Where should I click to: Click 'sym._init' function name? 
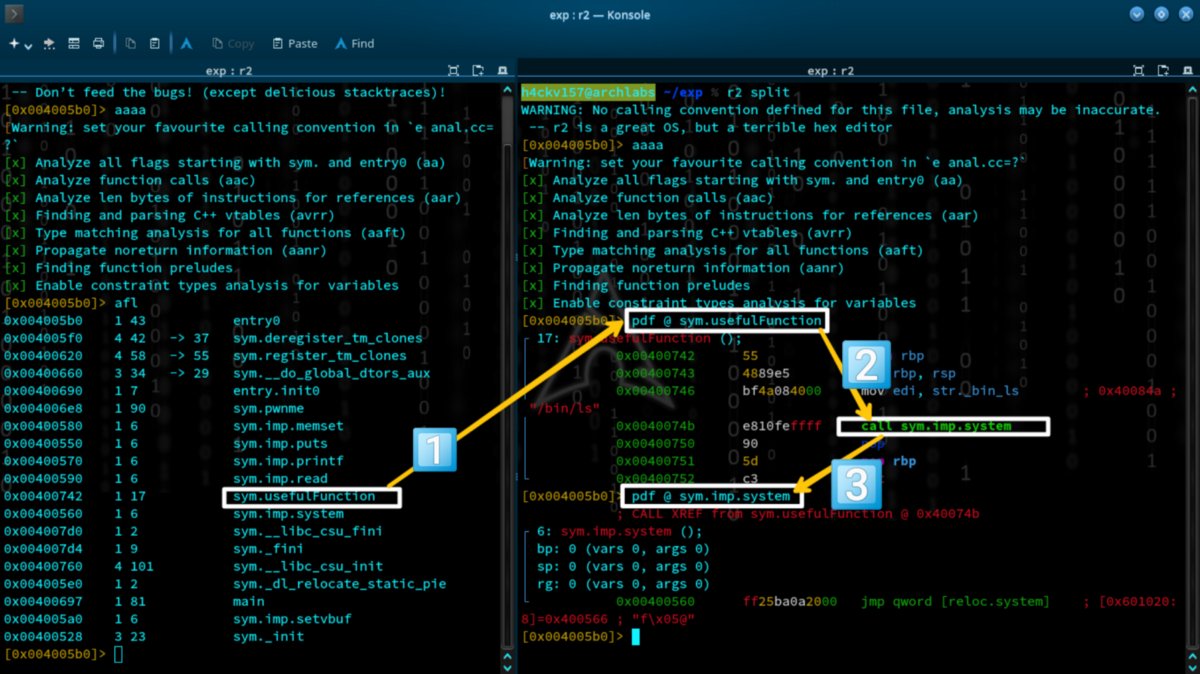click(268, 636)
